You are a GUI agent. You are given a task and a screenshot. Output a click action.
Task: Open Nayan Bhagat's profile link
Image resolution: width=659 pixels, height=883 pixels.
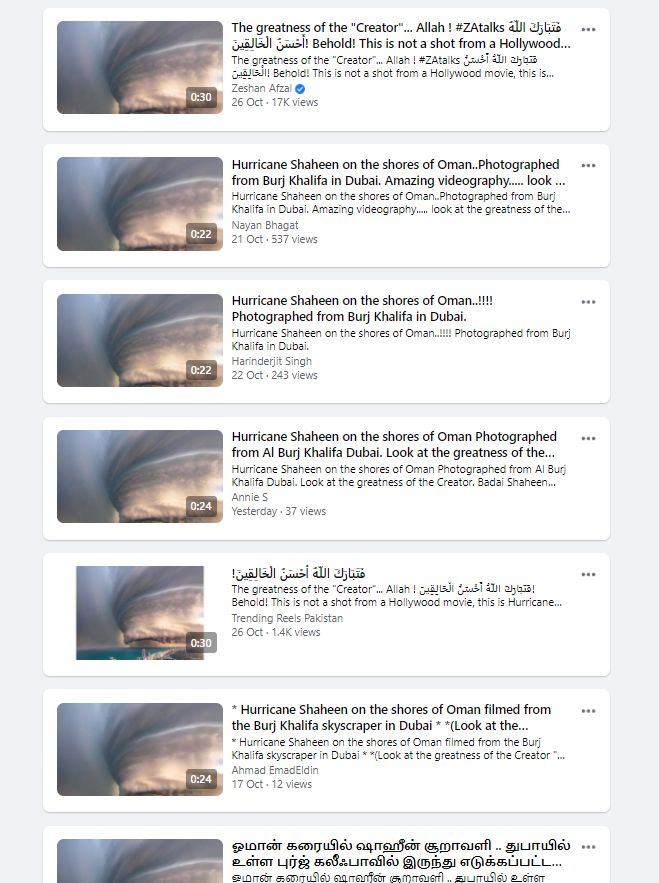pyautogui.click(x=264, y=225)
